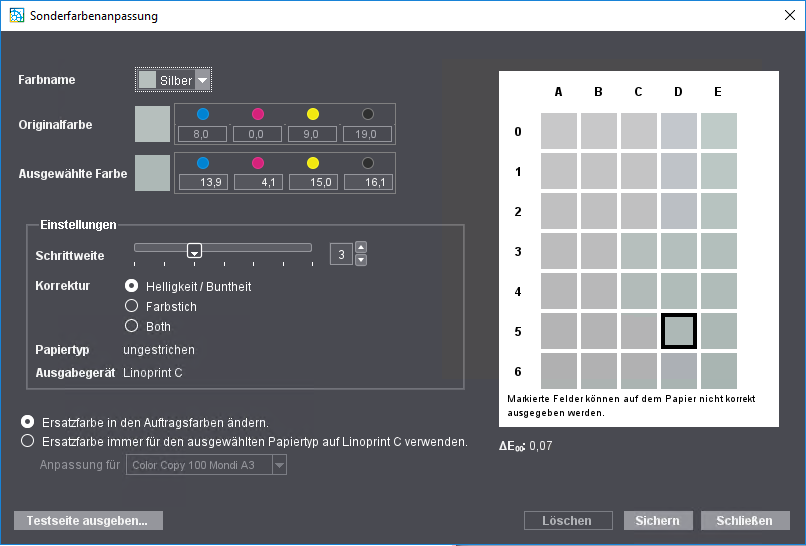This screenshot has height=546, width=806.
Task: Click the Originalfarbe color preview swatch
Action: tap(152, 124)
